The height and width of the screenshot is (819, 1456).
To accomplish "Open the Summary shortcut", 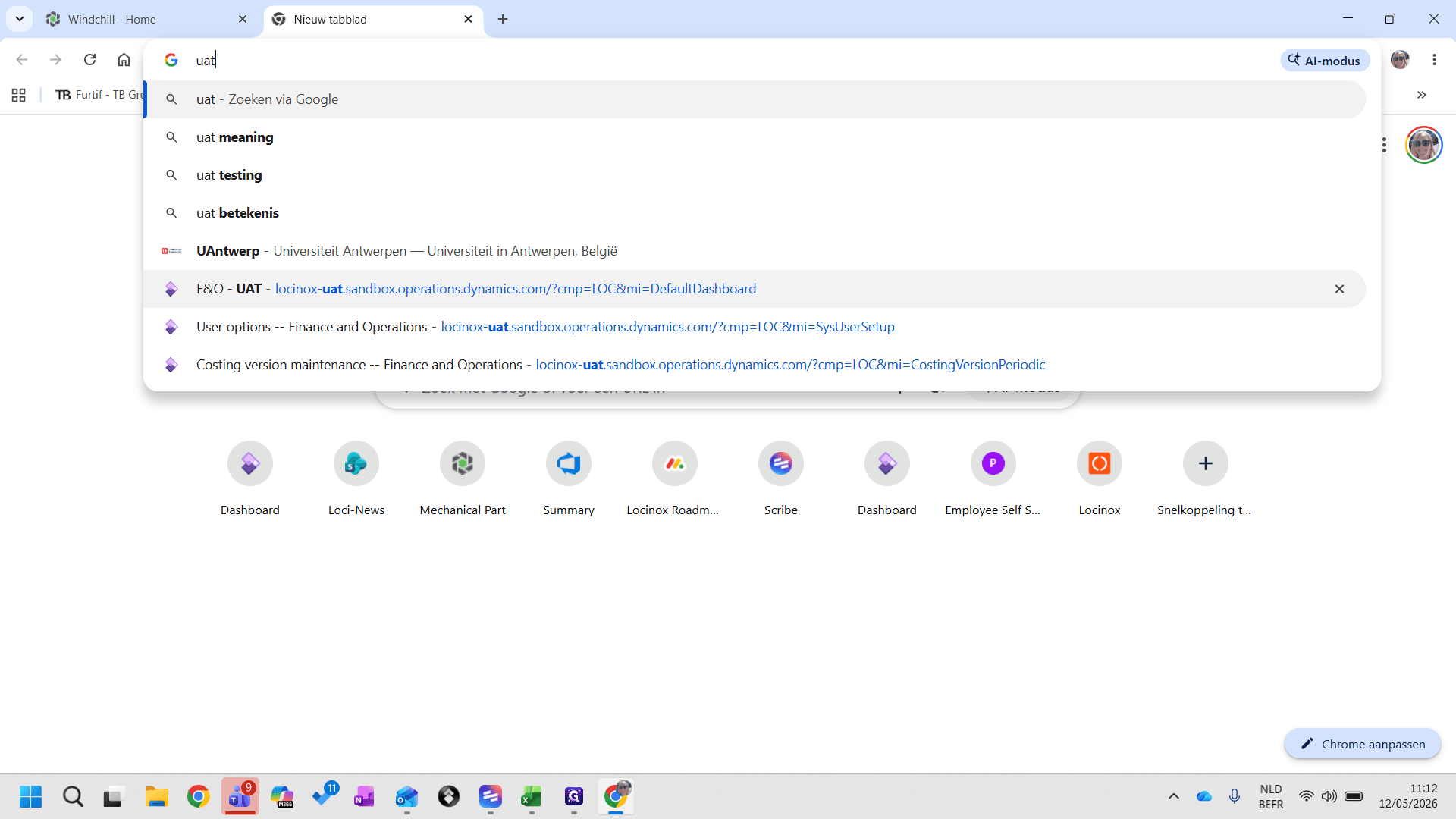I will pyautogui.click(x=569, y=479).
